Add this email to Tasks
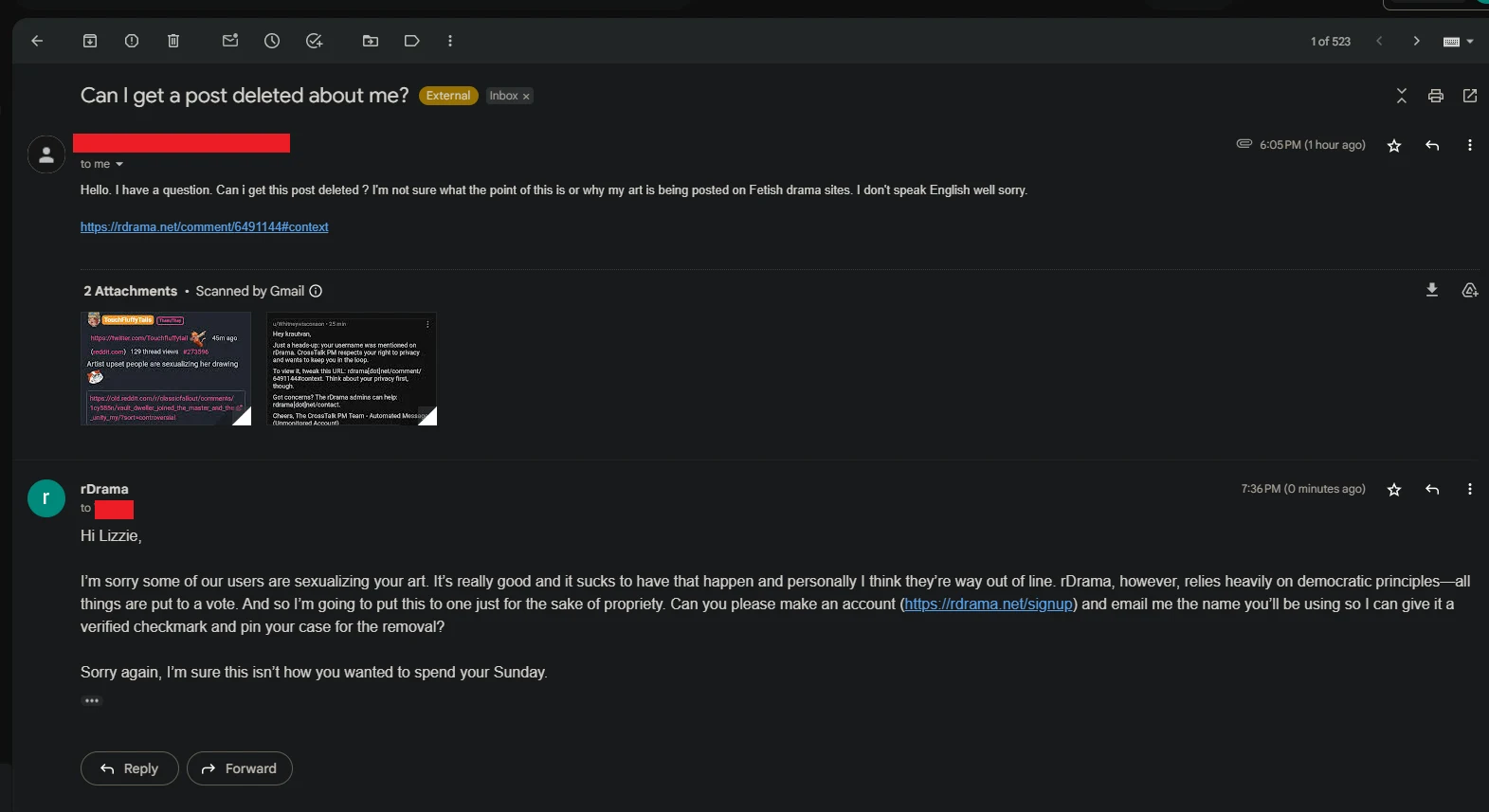The width and height of the screenshot is (1489, 812). [x=315, y=41]
